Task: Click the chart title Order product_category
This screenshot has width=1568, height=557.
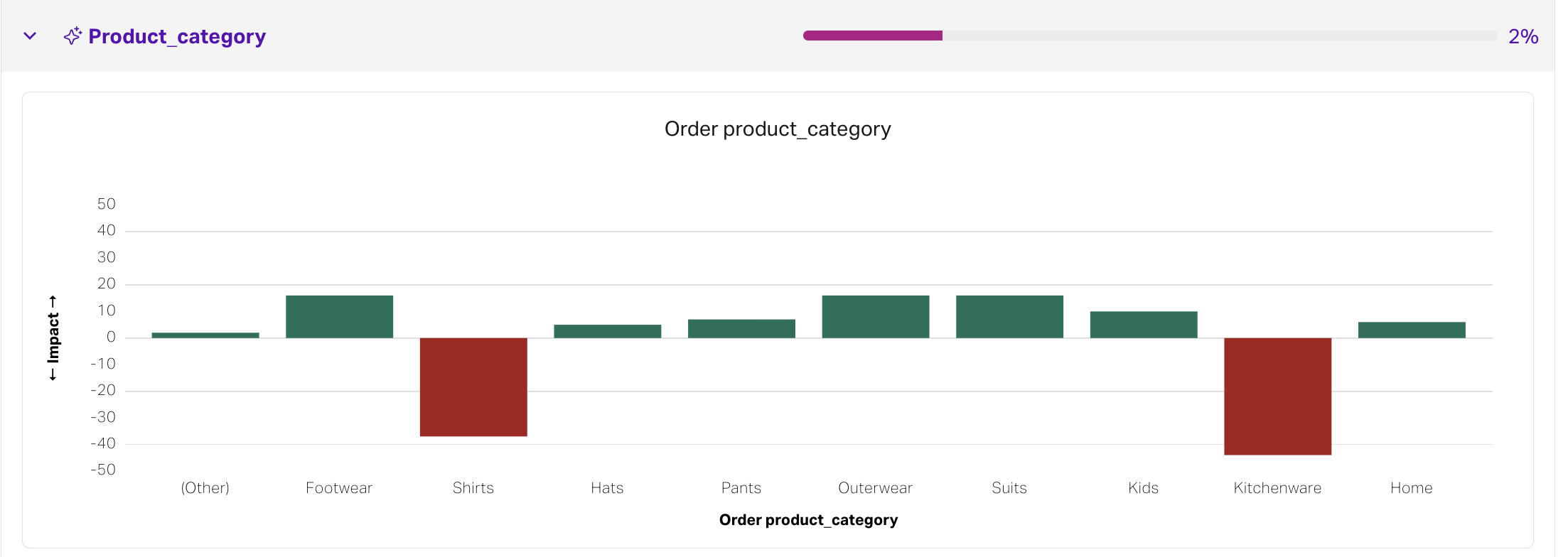Action: click(x=777, y=129)
